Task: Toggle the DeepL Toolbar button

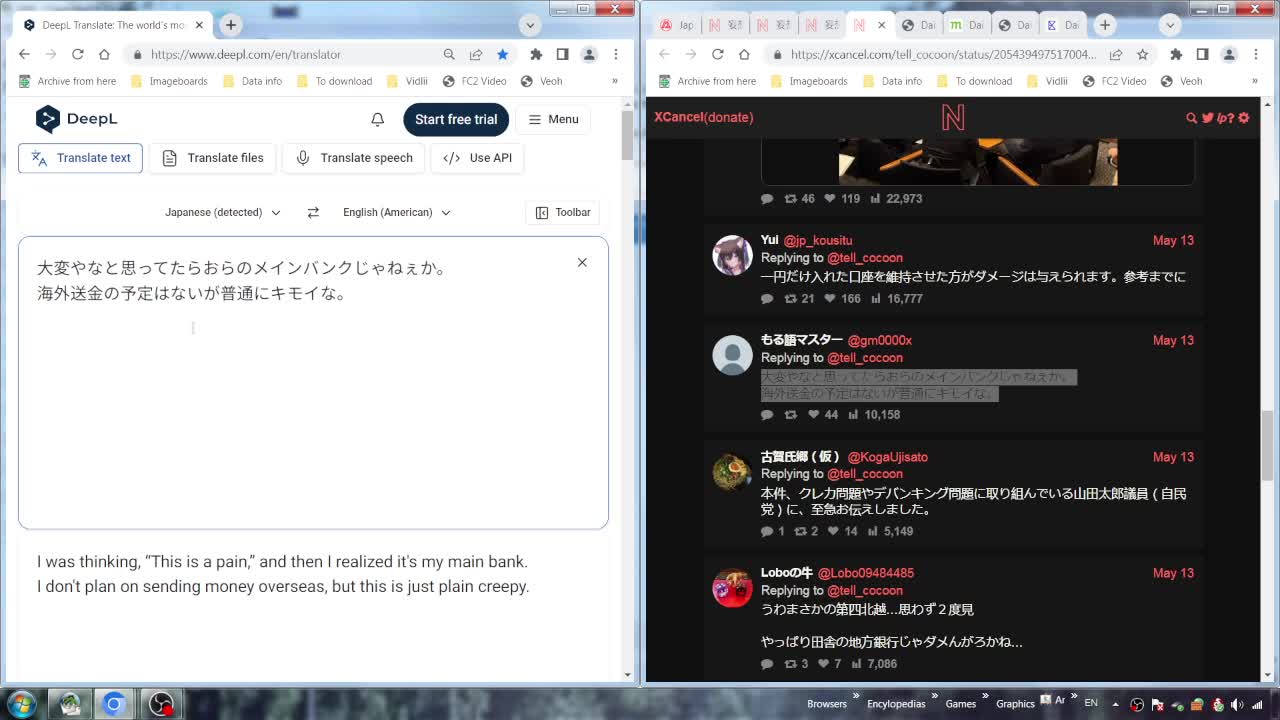Action: pos(563,212)
